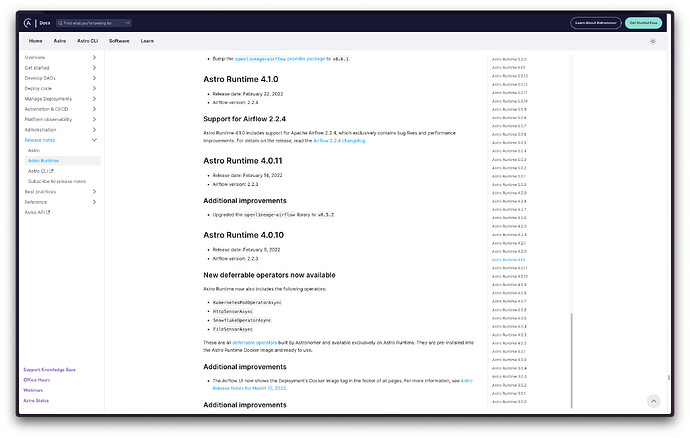Expand the Develop DAGs section chevron
The image size is (690, 438).
coord(94,78)
